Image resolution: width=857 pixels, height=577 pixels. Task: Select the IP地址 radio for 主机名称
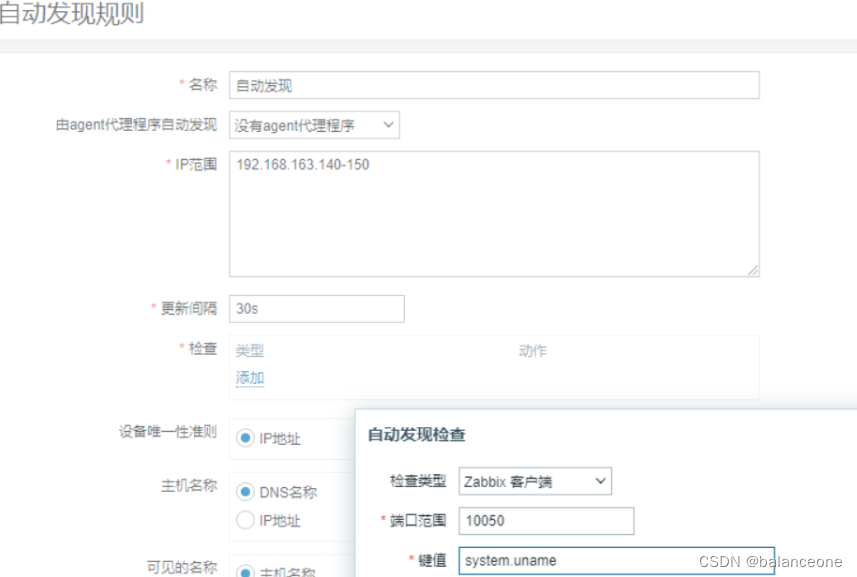coord(245,520)
